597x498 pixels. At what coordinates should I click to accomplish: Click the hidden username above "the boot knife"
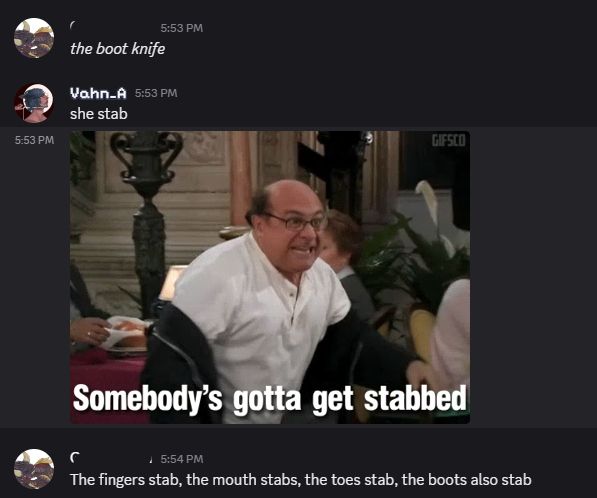point(110,27)
